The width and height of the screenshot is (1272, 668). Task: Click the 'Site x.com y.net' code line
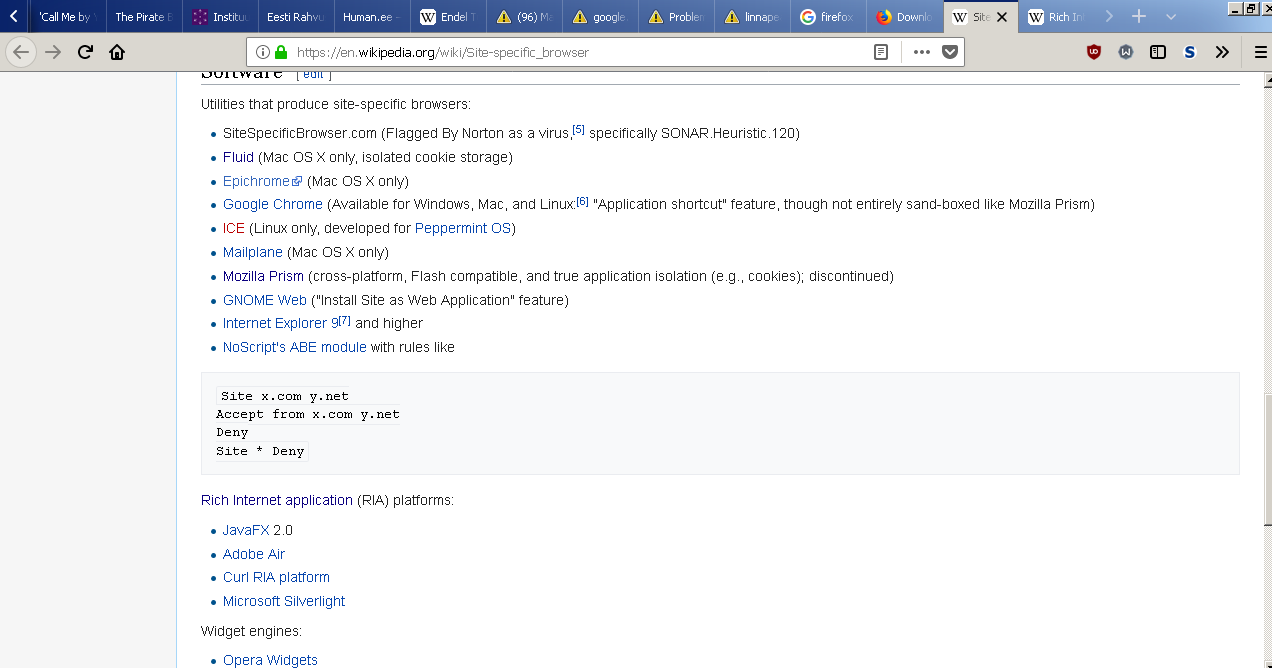click(x=285, y=396)
